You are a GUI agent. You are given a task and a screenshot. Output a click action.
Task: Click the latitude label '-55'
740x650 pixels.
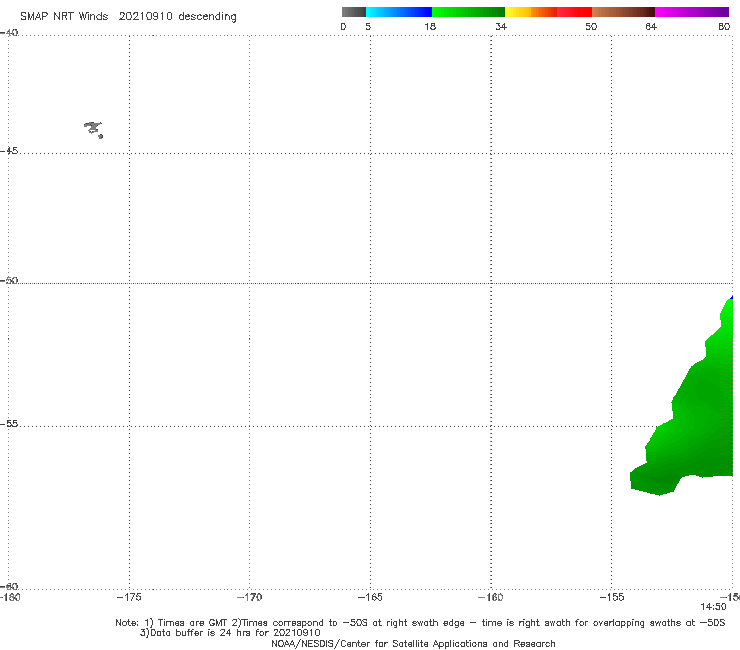(9, 424)
